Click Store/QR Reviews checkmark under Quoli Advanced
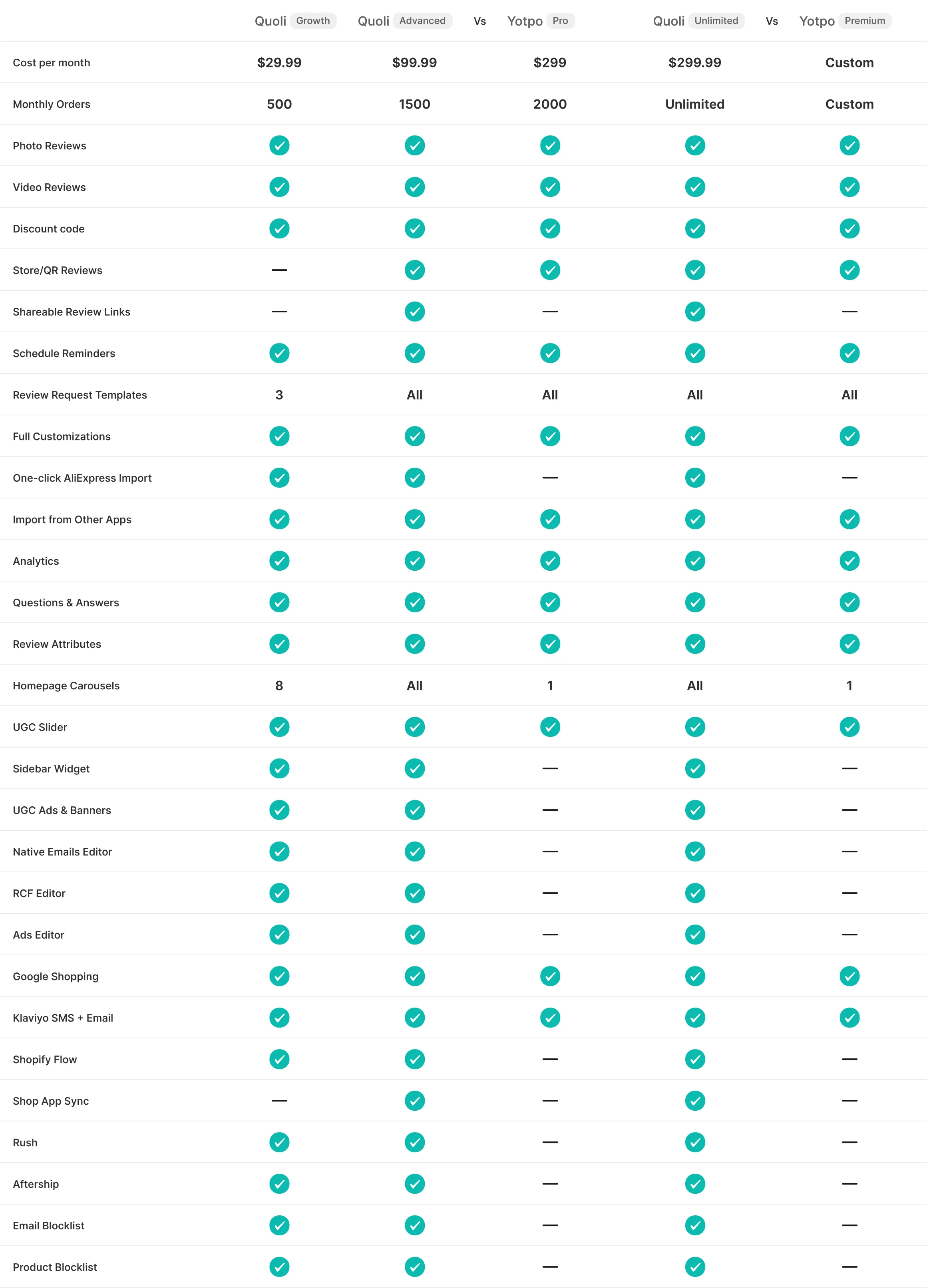 (415, 270)
